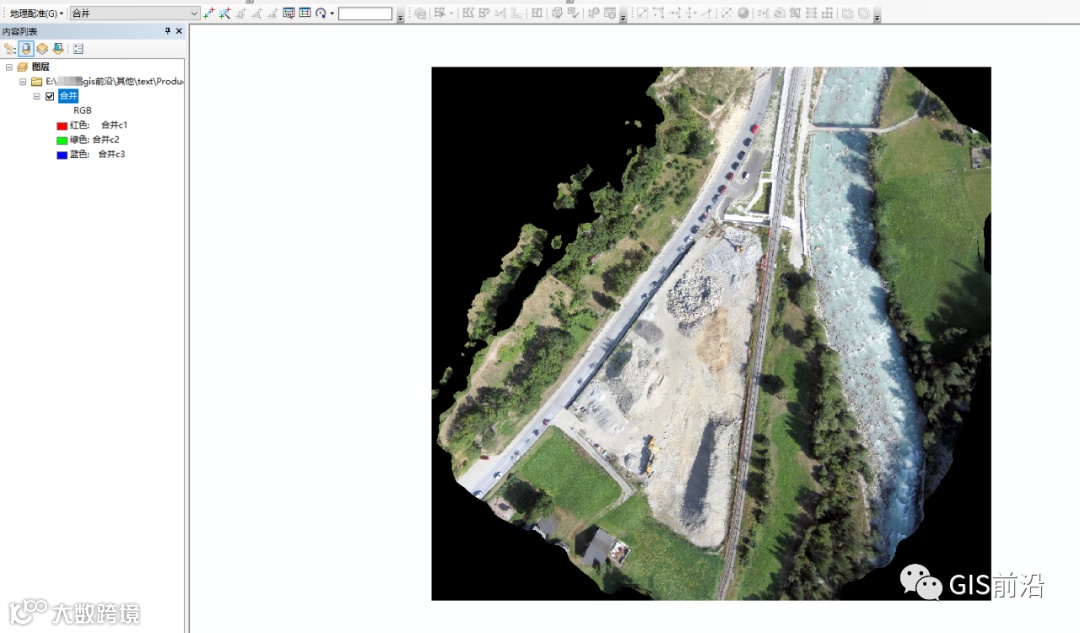Switch to List By Drawing Order
This screenshot has width=1080, height=633.
pos(10,49)
